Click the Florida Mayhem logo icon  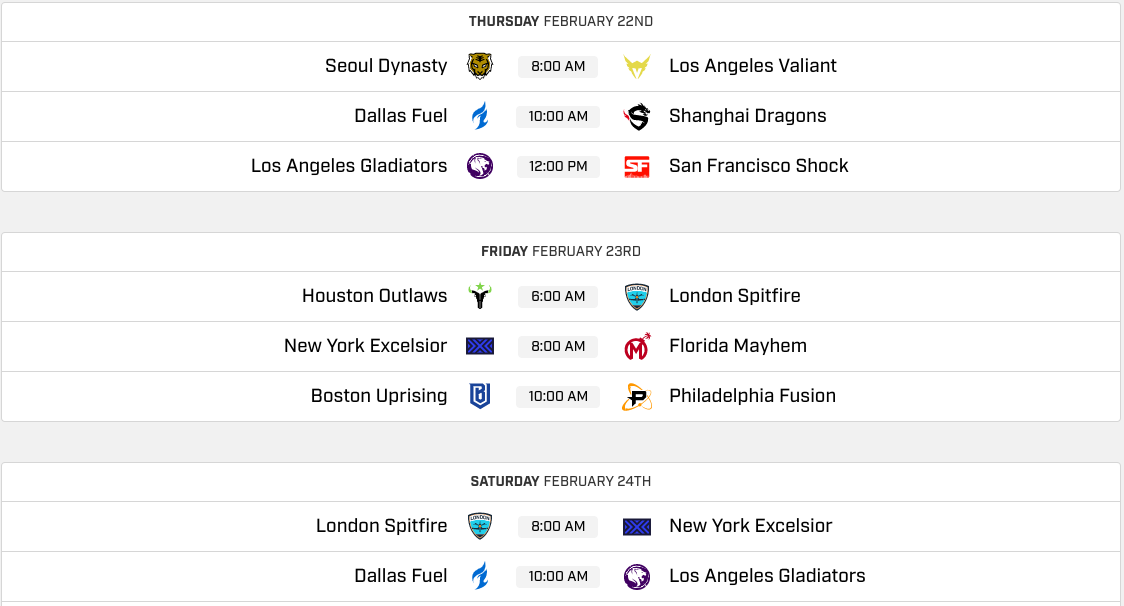[637, 346]
